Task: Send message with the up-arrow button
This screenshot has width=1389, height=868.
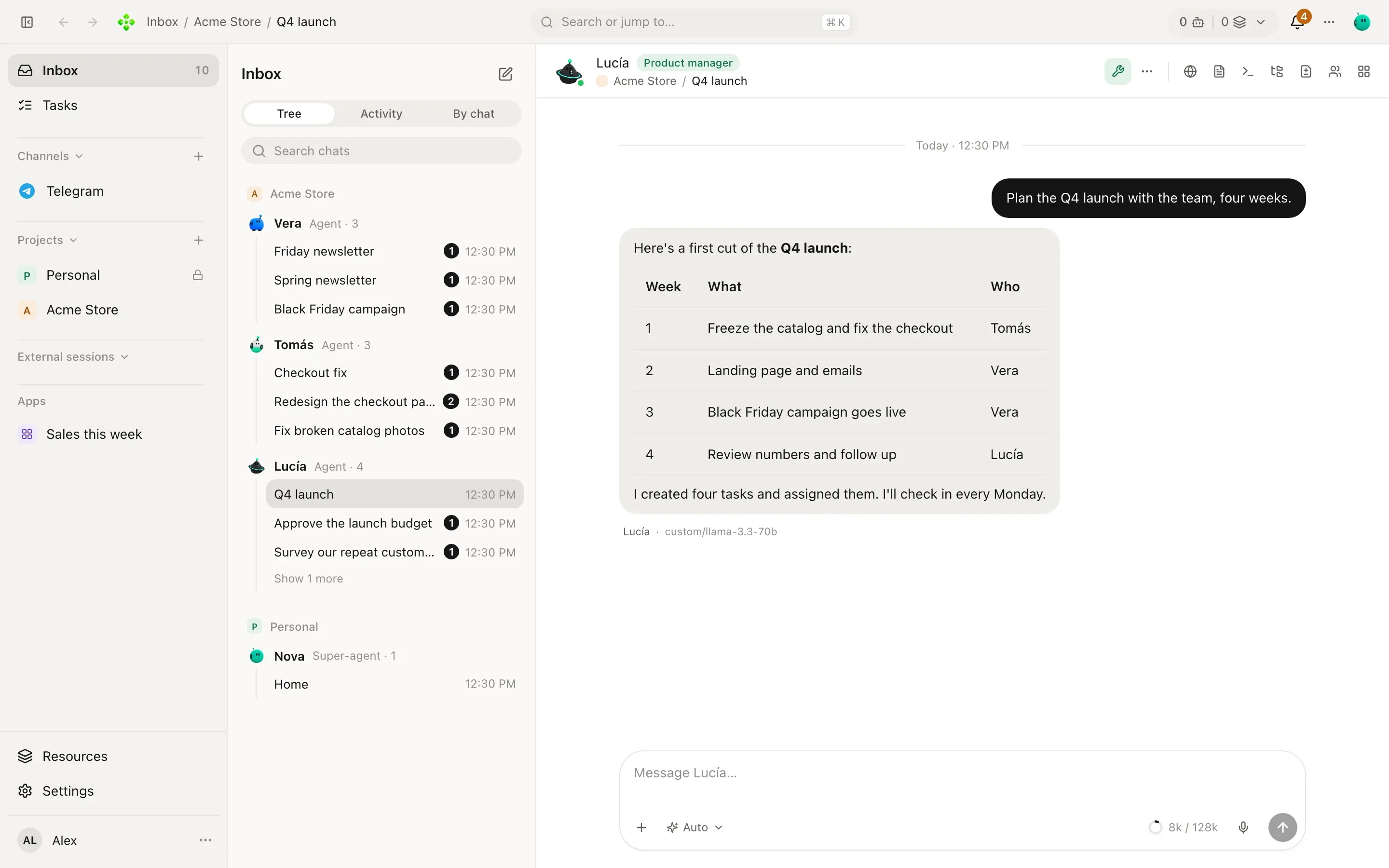Action: click(x=1282, y=827)
